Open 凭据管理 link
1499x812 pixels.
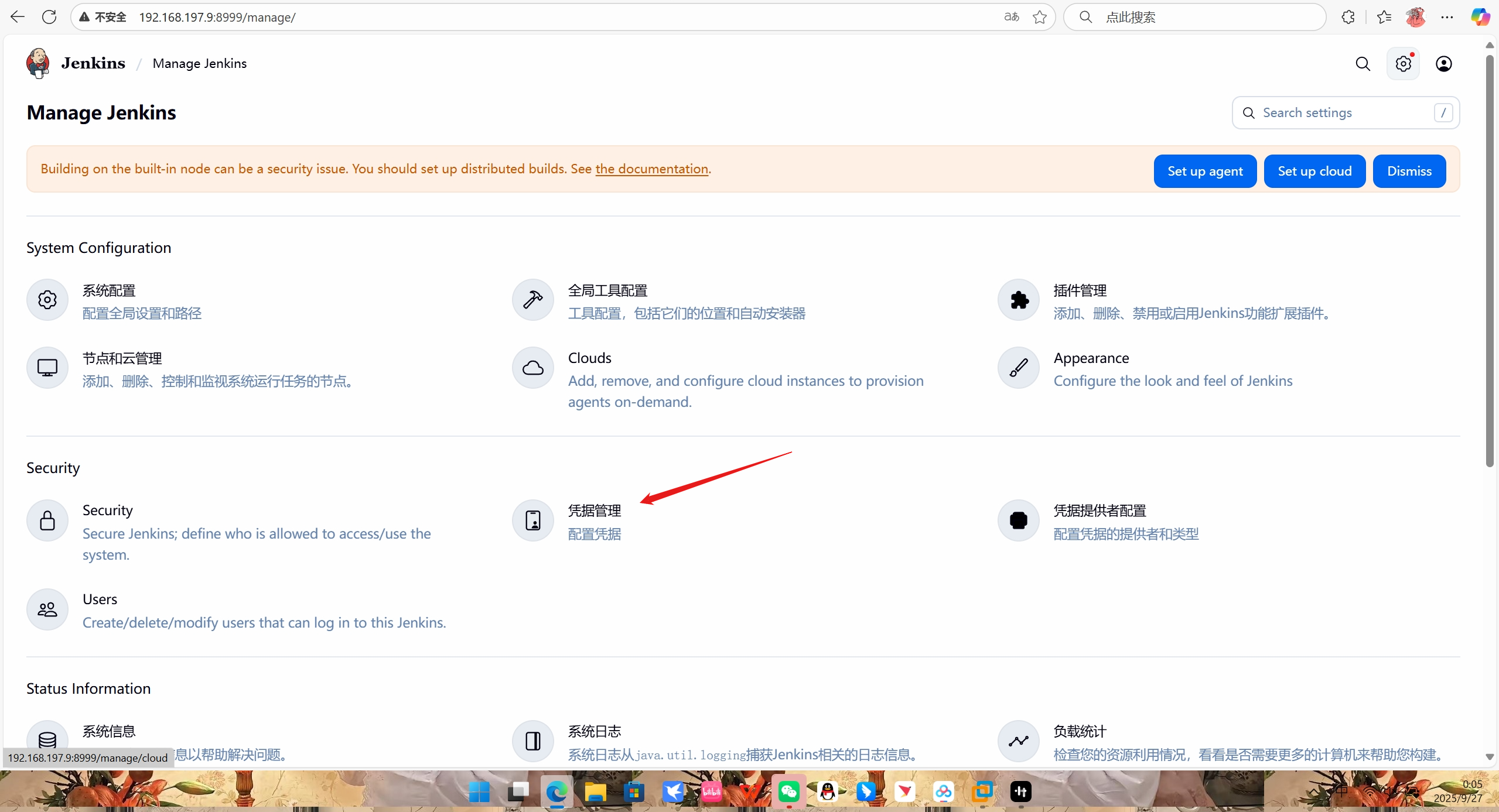594,511
